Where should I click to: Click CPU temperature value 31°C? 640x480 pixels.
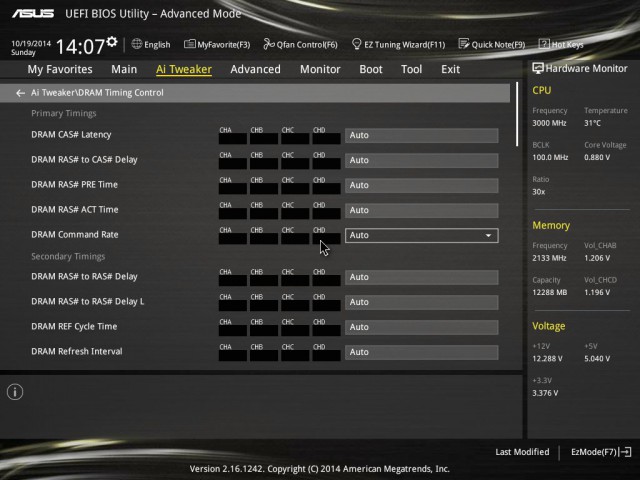pyautogui.click(x=592, y=123)
